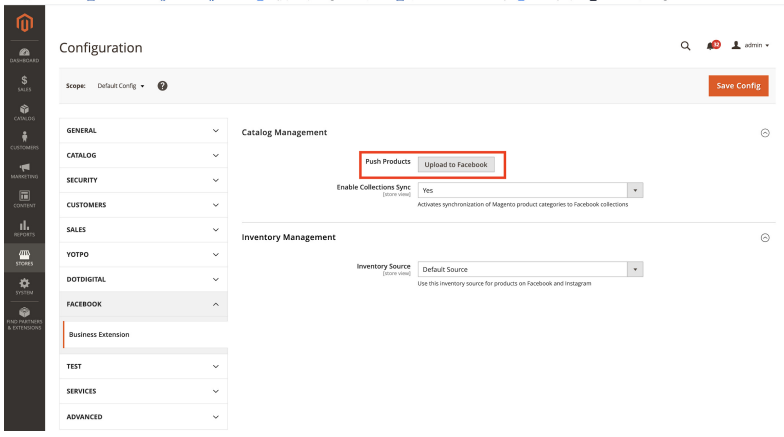Expand the ADVANCED config section
Viewport: 784px width, 437px height.
(x=143, y=416)
